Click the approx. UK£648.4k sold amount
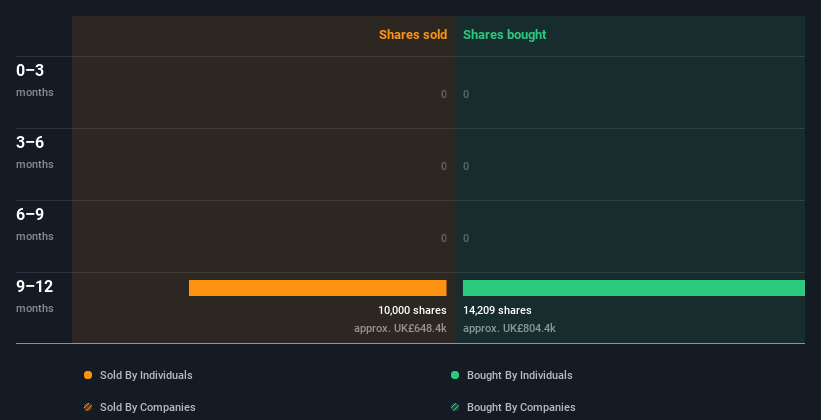The width and height of the screenshot is (821, 420). click(400, 328)
